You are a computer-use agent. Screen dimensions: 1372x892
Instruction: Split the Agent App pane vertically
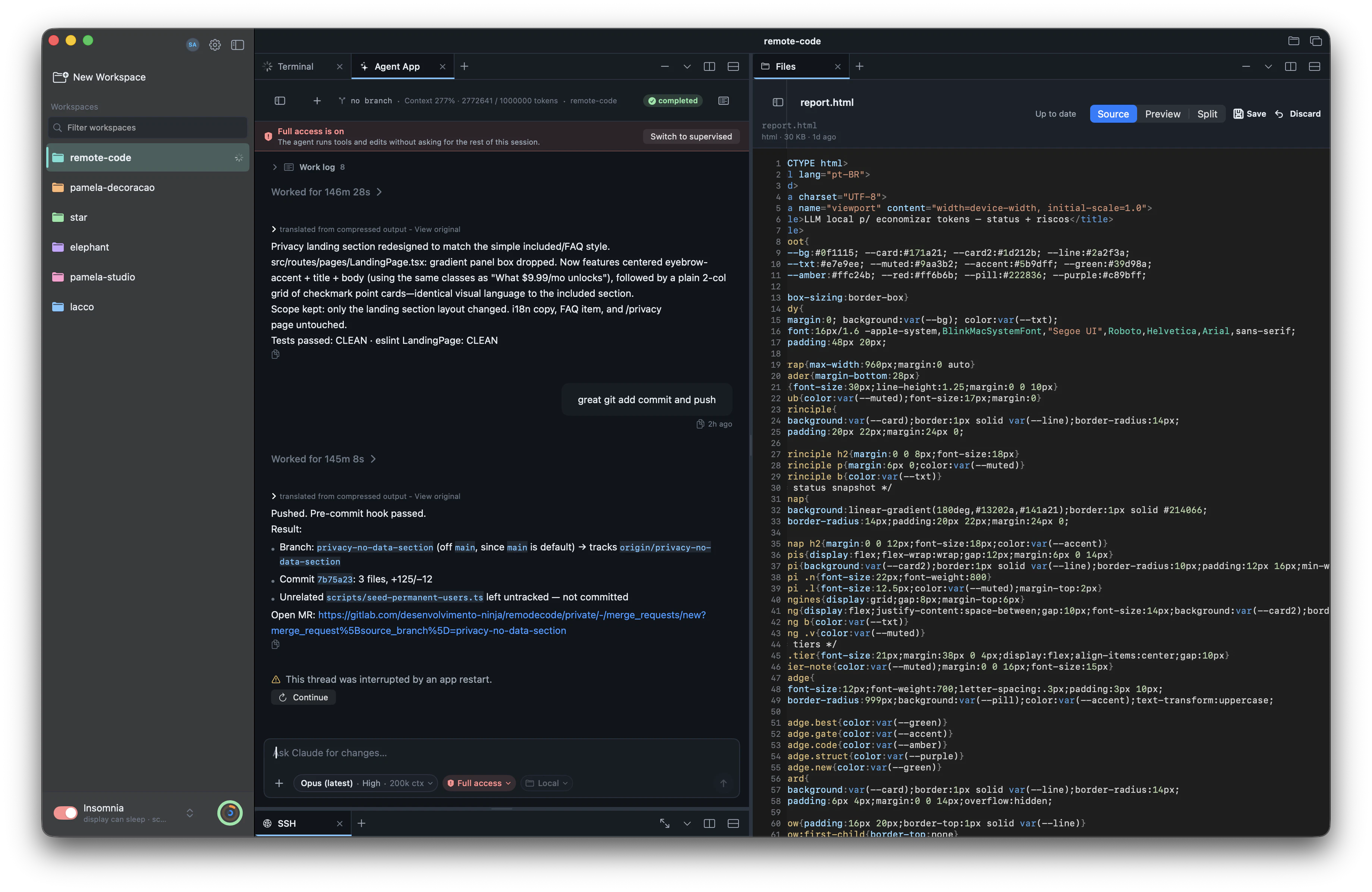709,66
